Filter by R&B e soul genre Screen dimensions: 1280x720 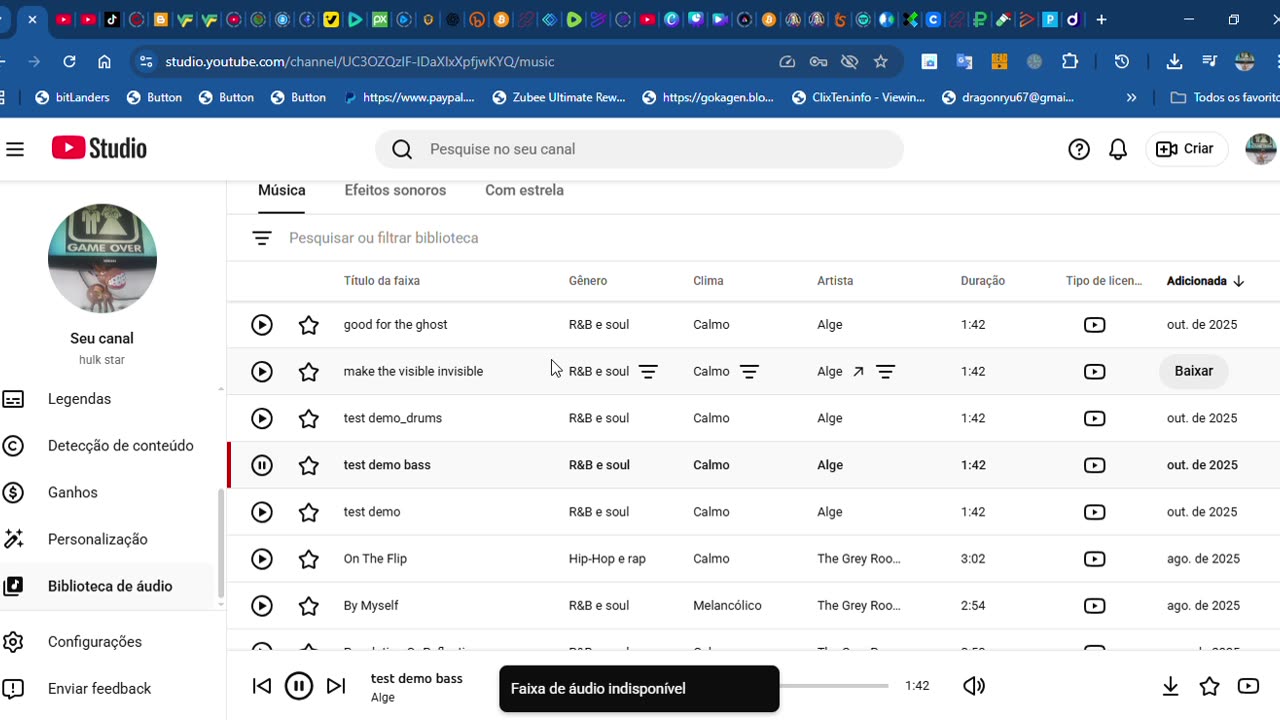click(x=648, y=372)
